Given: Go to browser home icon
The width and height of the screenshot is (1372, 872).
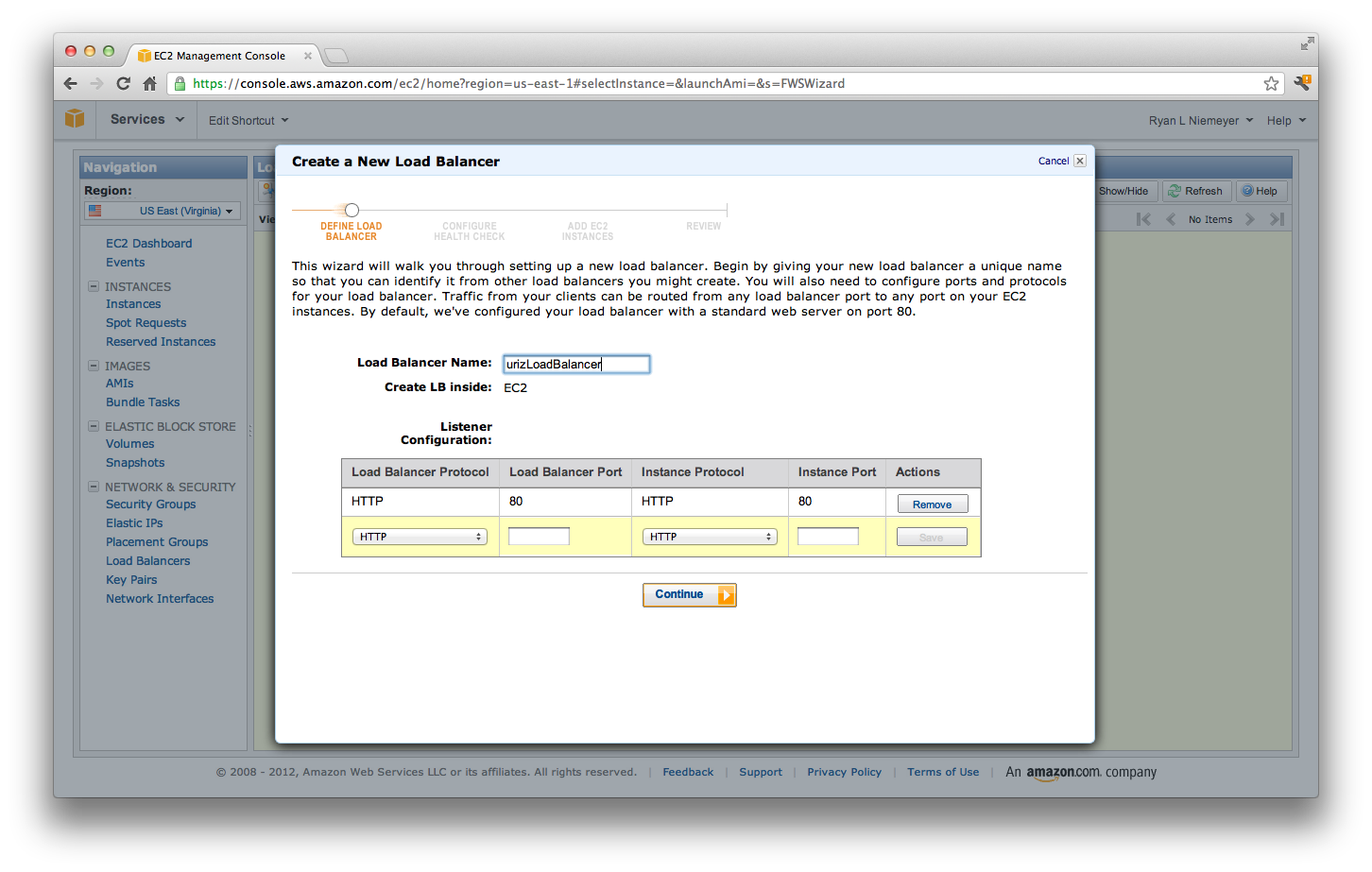Looking at the screenshot, I should [x=149, y=83].
